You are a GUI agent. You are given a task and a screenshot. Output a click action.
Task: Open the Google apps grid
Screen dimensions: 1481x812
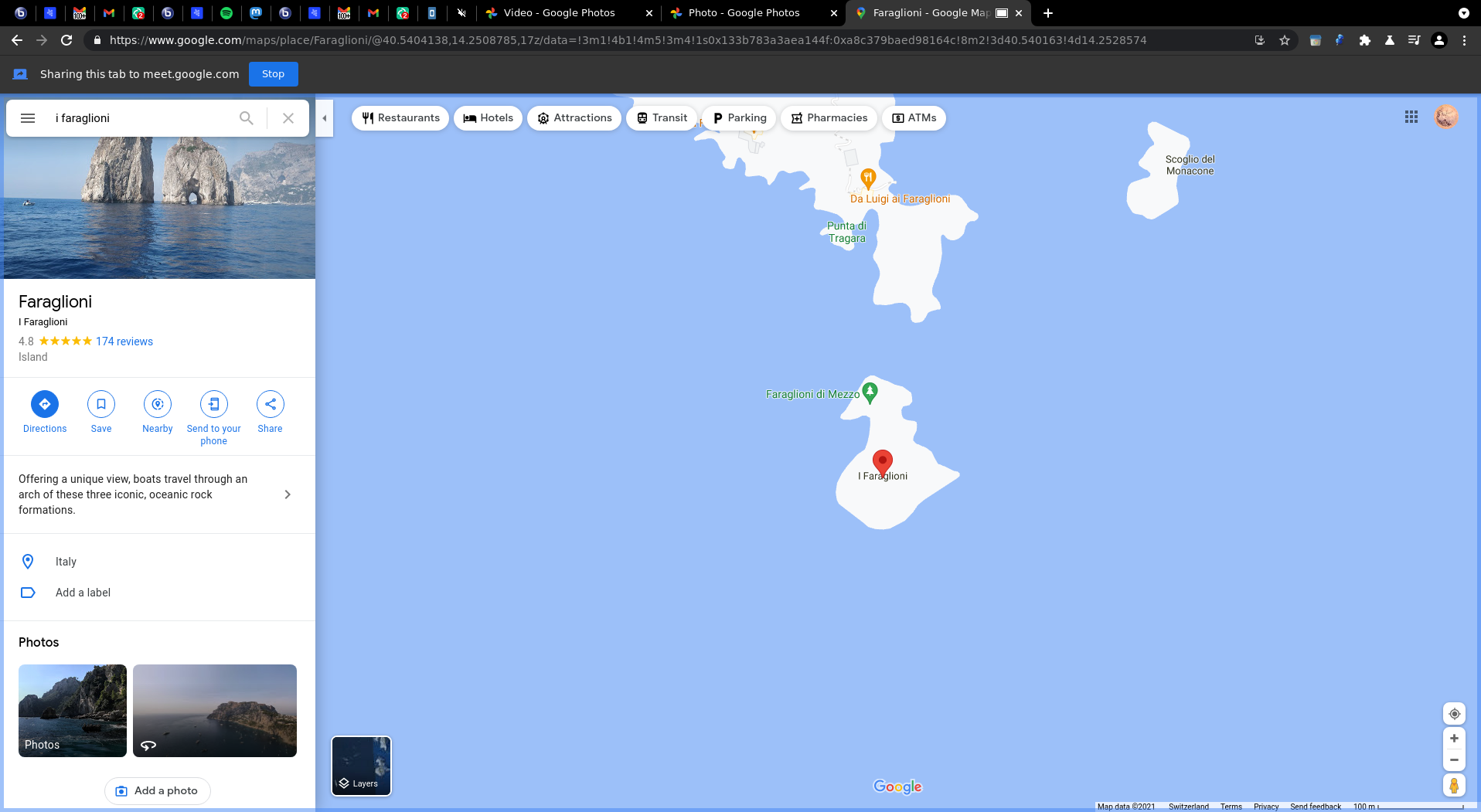[x=1411, y=117]
